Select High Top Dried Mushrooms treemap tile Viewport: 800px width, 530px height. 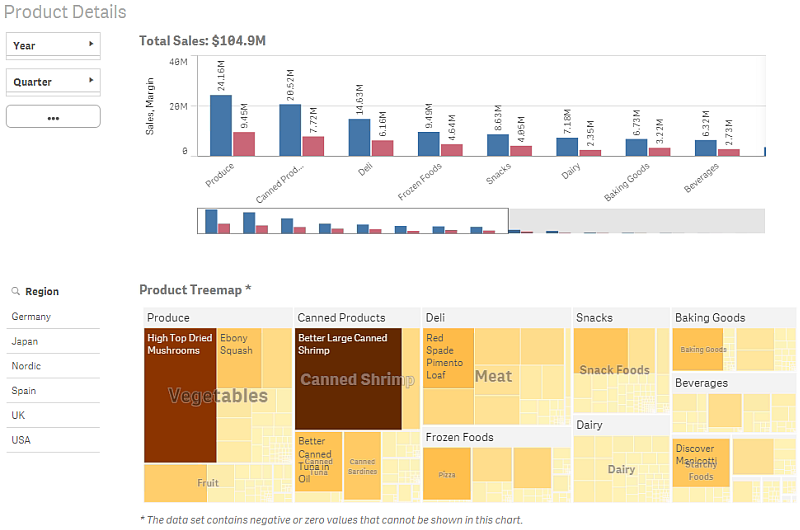(x=180, y=400)
